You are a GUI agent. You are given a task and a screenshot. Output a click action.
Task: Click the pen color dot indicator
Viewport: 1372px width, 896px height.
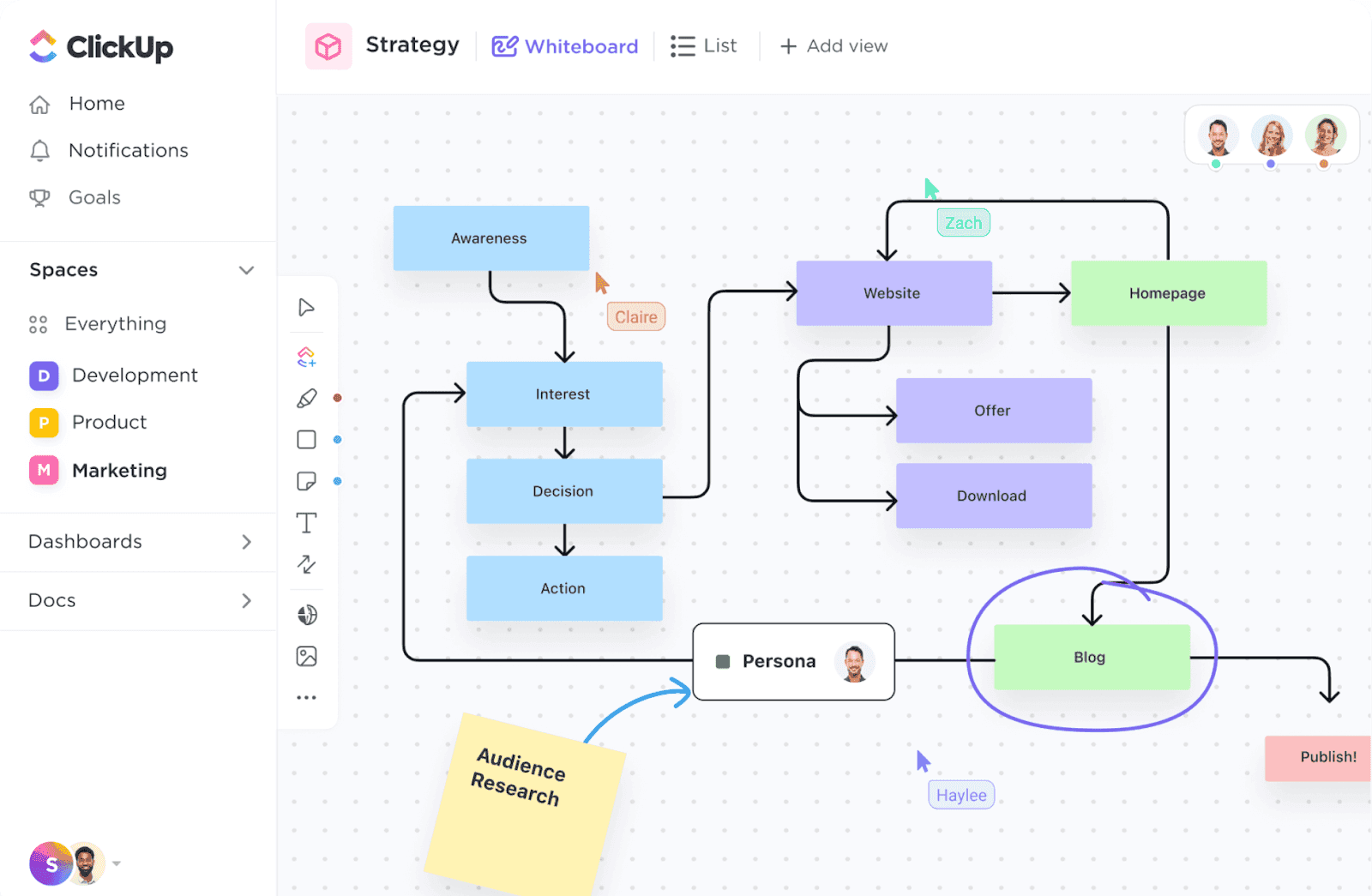click(x=338, y=397)
